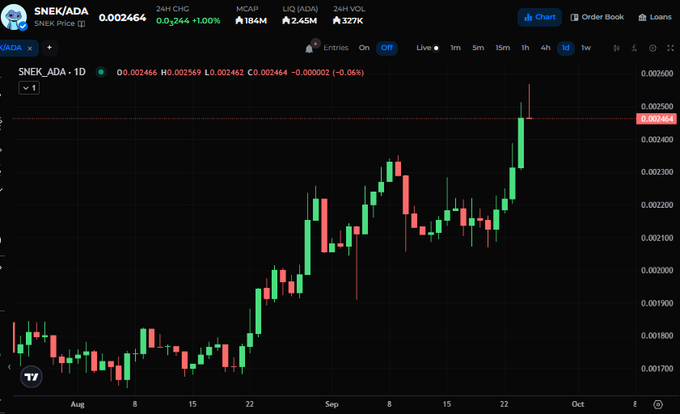Click the low value L0.002462
Screen dimensions: 680x414
click(224, 72)
